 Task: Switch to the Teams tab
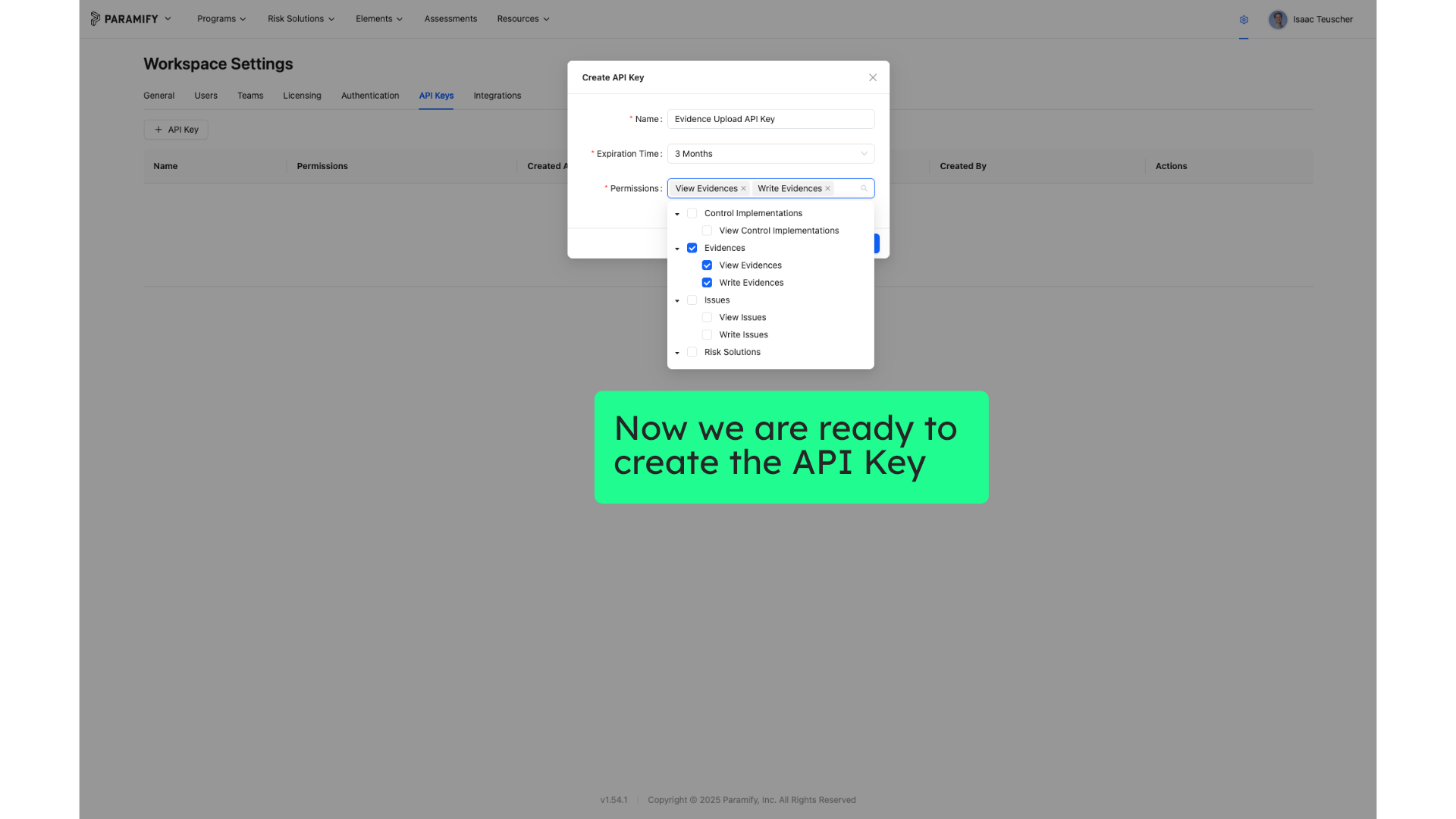pos(250,96)
